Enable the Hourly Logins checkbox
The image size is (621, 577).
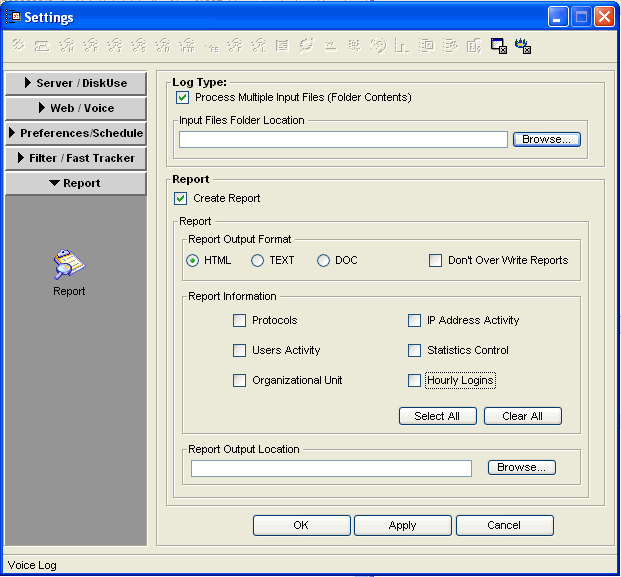(414, 381)
